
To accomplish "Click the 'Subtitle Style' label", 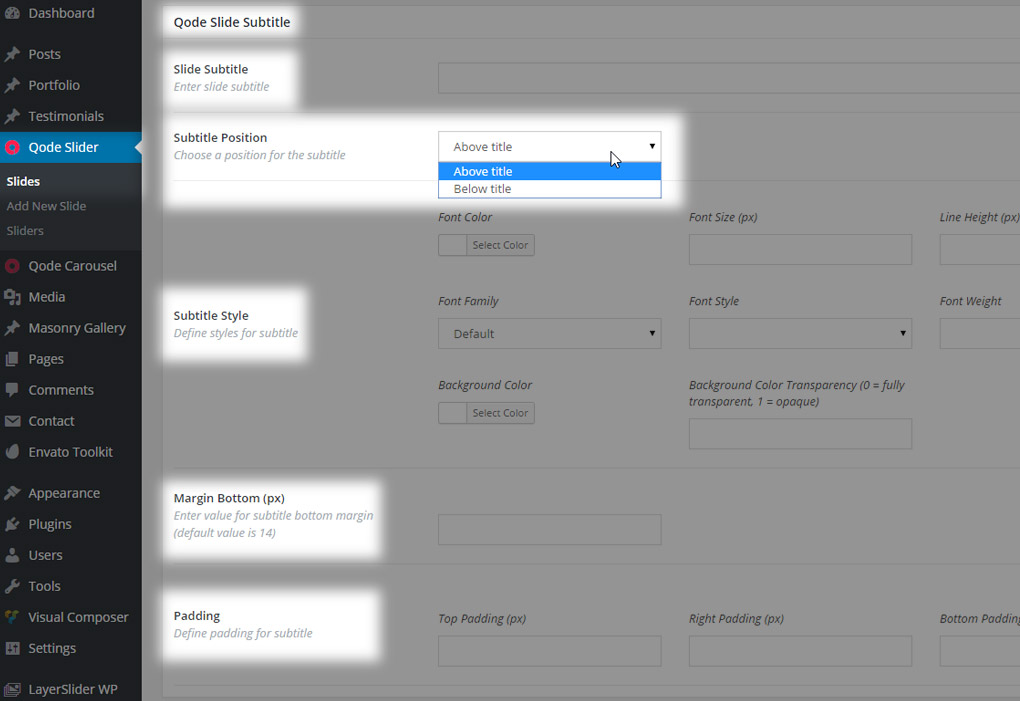I will [x=211, y=315].
